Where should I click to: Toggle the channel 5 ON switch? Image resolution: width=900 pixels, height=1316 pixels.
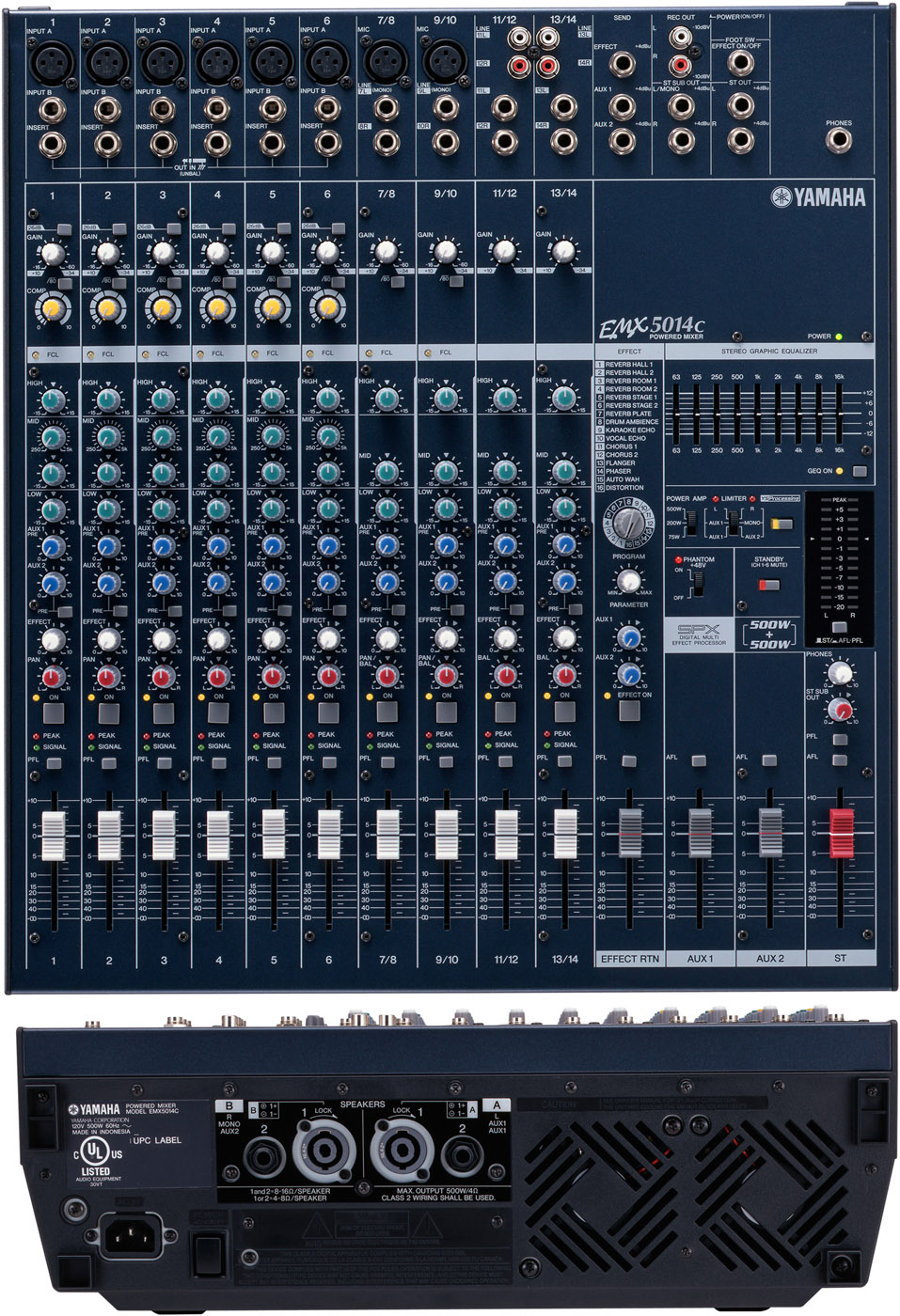pyautogui.click(x=273, y=713)
